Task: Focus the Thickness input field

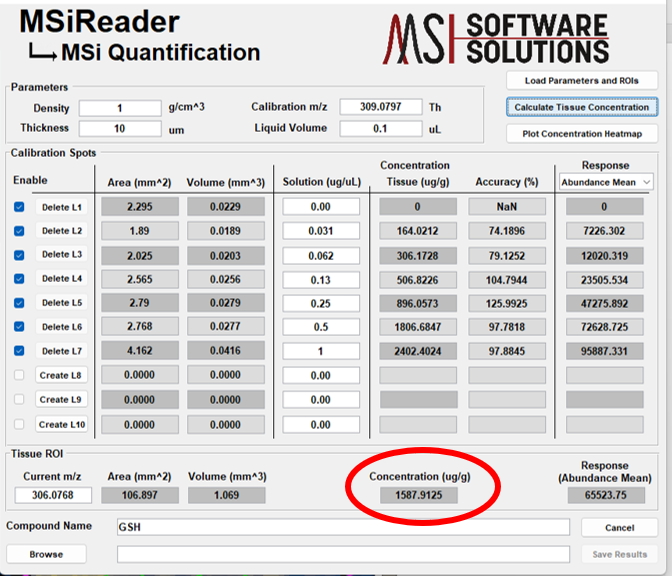Action: click(x=120, y=129)
